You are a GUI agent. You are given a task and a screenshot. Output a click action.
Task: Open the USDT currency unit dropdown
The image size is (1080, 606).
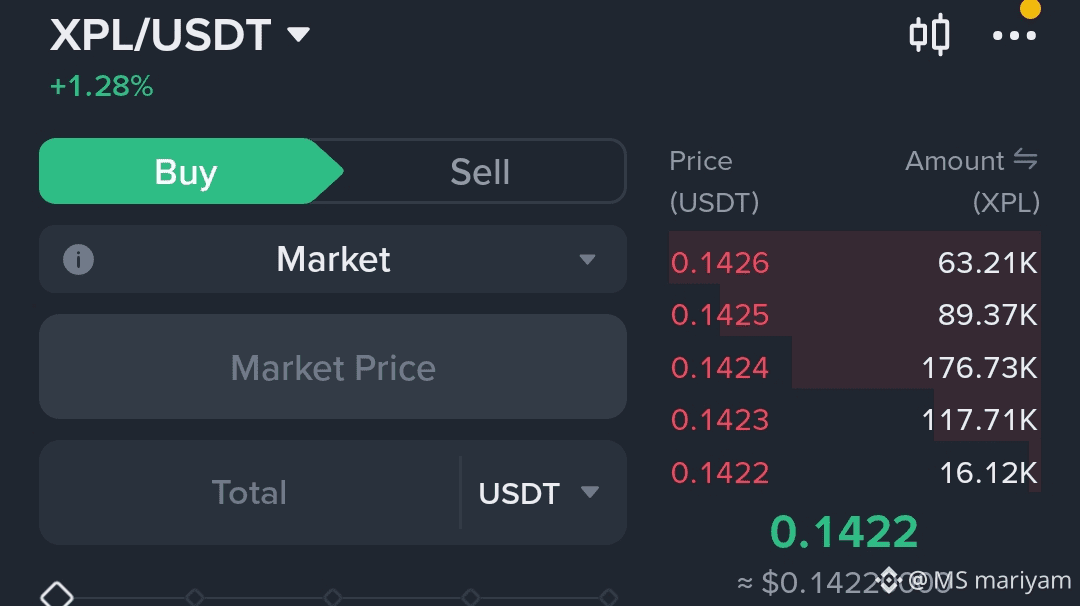(x=539, y=493)
